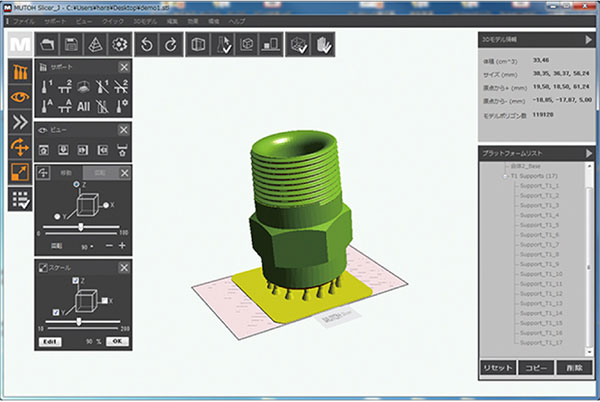Click the hand icon in top toolbar
Image resolution: width=600 pixels, height=402 pixels.
pyautogui.click(x=324, y=44)
